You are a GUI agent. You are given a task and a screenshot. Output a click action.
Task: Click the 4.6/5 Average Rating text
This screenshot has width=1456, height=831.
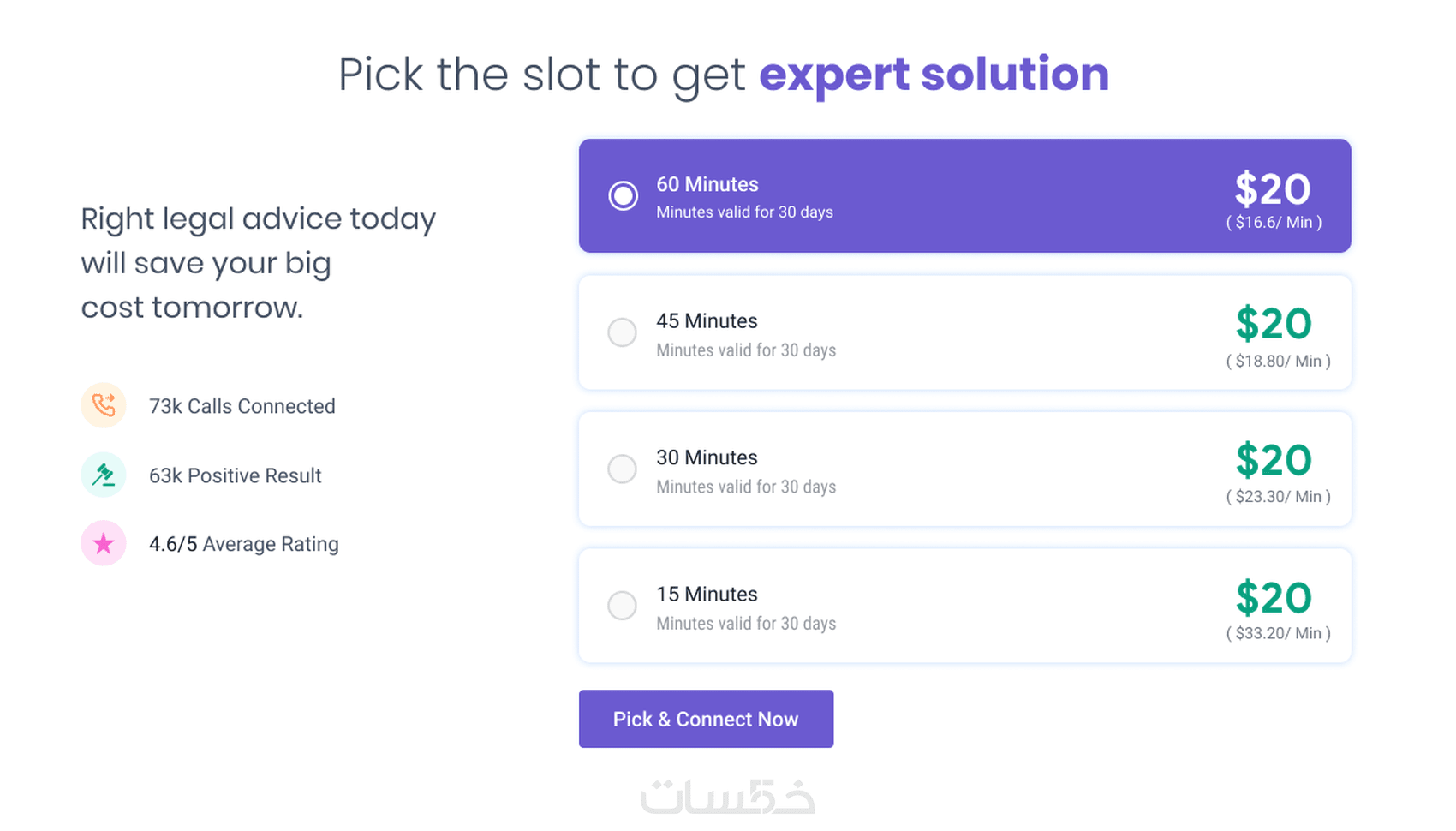244,544
